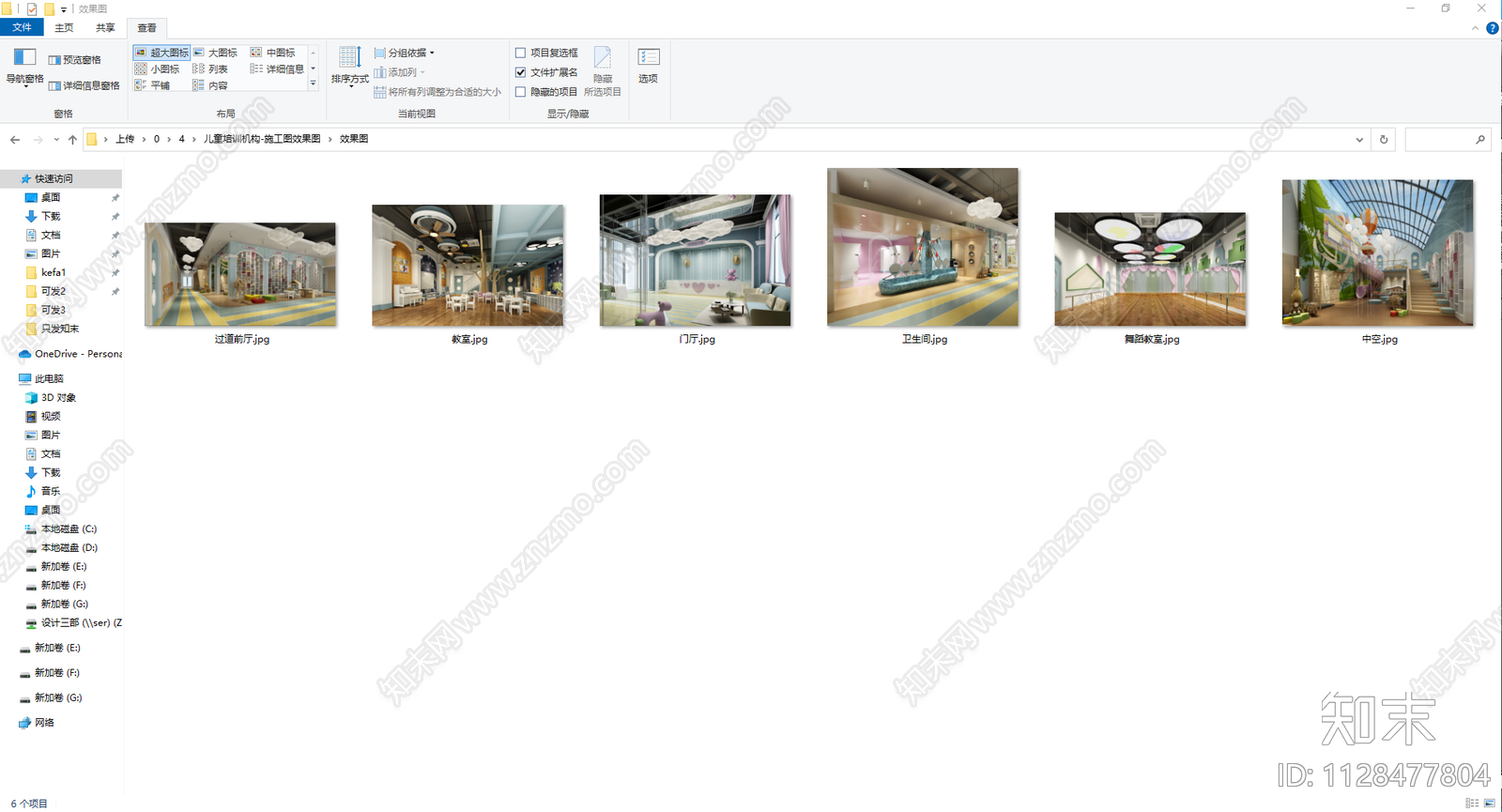Toggle the preview pane (预览窗格)
The image size is (1502, 812).
coord(75,60)
